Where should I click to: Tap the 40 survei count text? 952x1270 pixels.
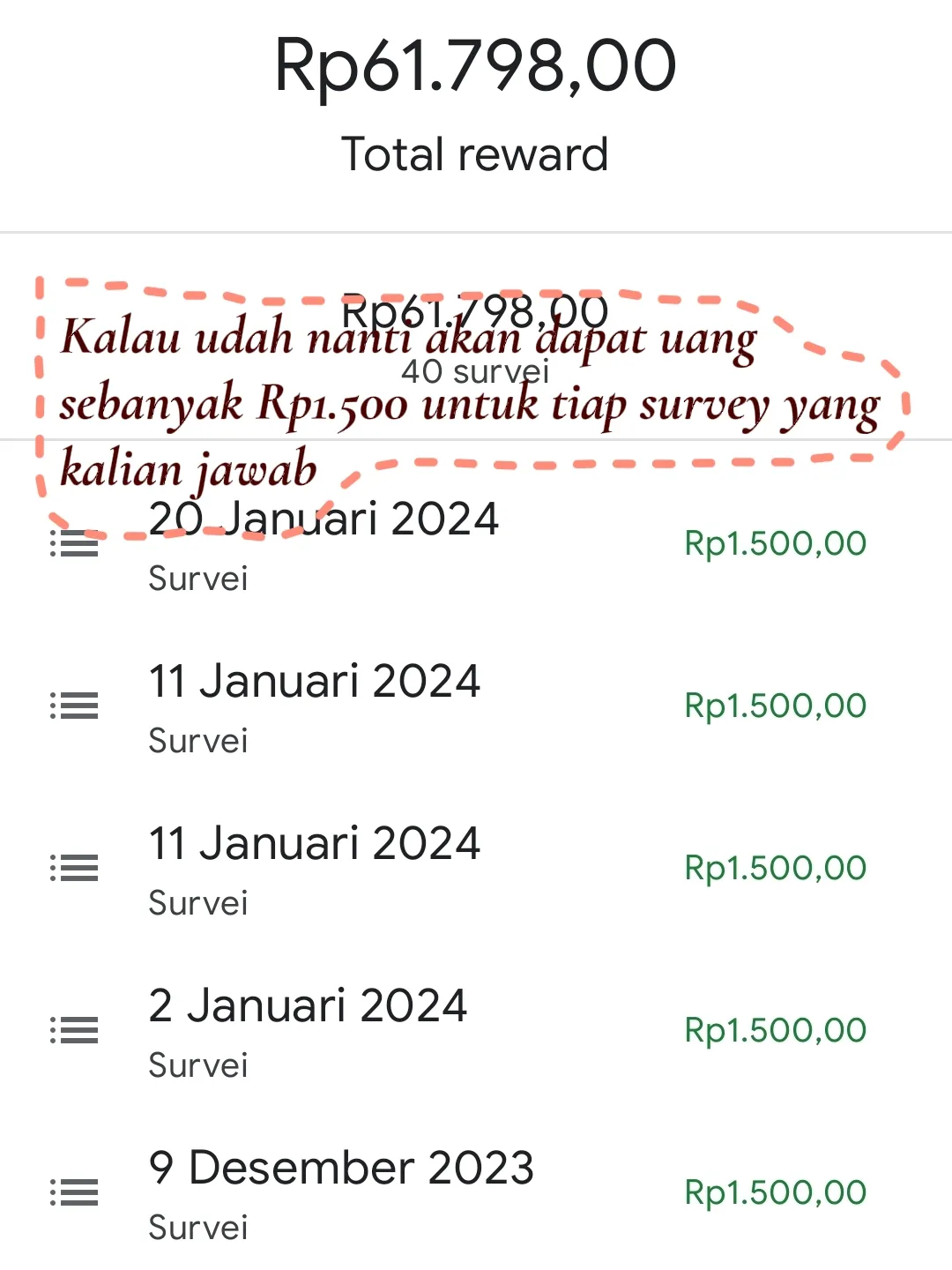[476, 371]
